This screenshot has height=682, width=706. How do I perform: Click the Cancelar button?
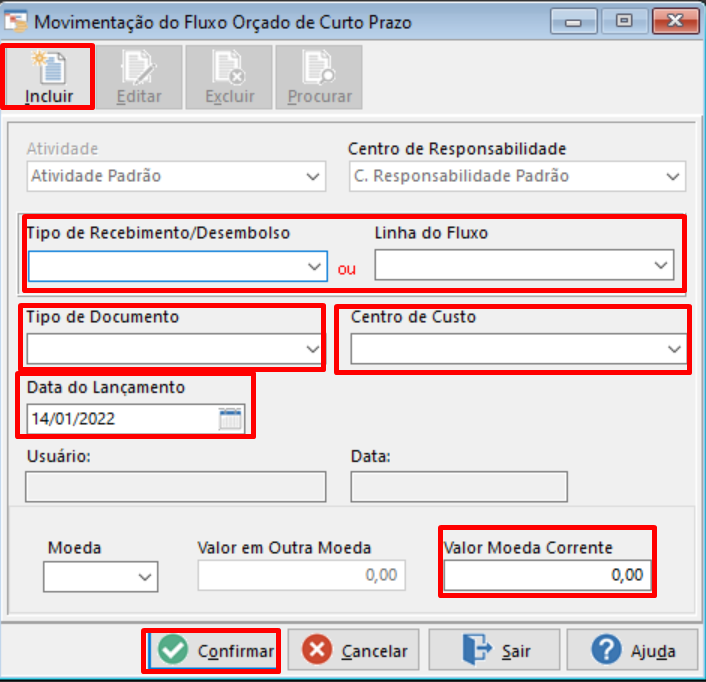353,650
